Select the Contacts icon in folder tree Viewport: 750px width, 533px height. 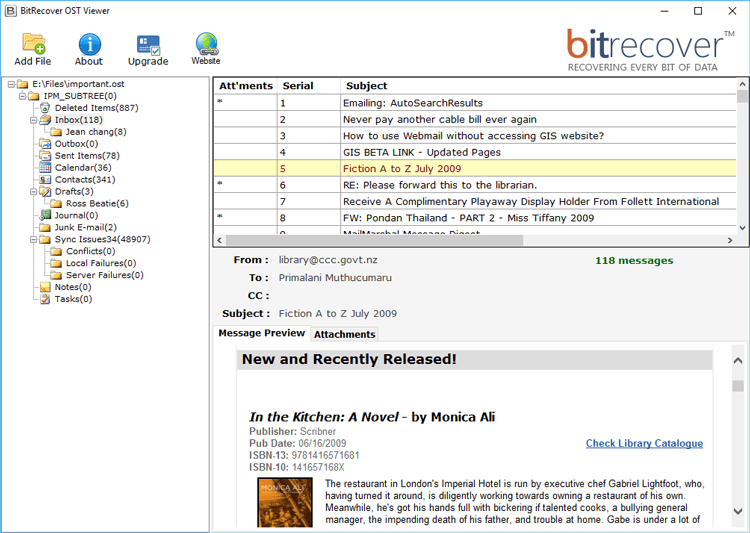[46, 180]
